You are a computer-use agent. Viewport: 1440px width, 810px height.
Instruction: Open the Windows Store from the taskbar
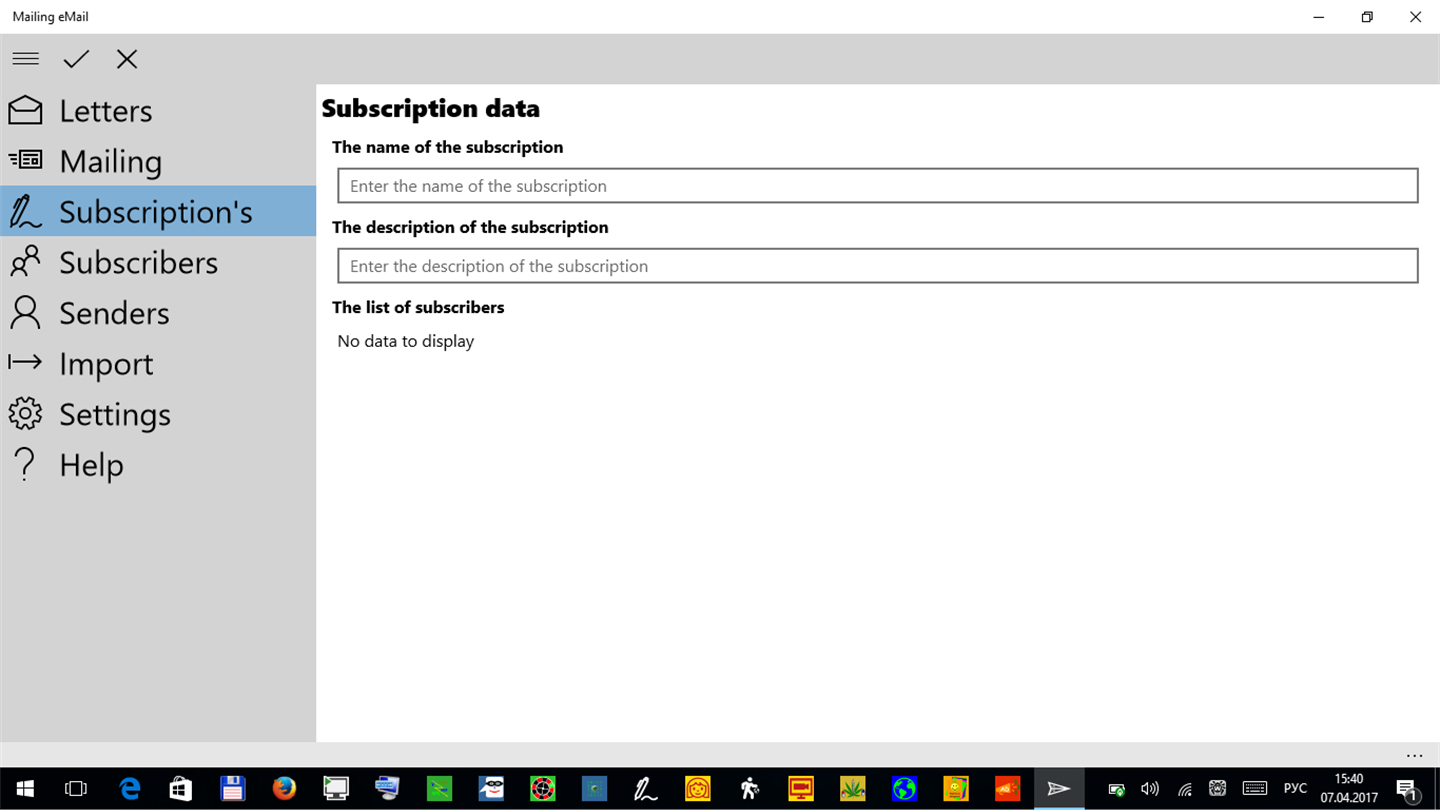[181, 789]
